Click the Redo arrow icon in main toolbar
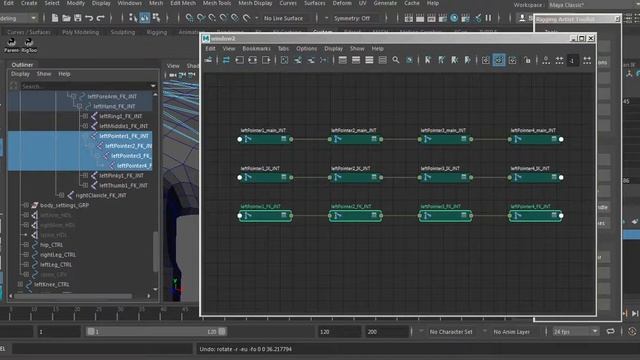The image size is (640, 360). tap(100, 18)
